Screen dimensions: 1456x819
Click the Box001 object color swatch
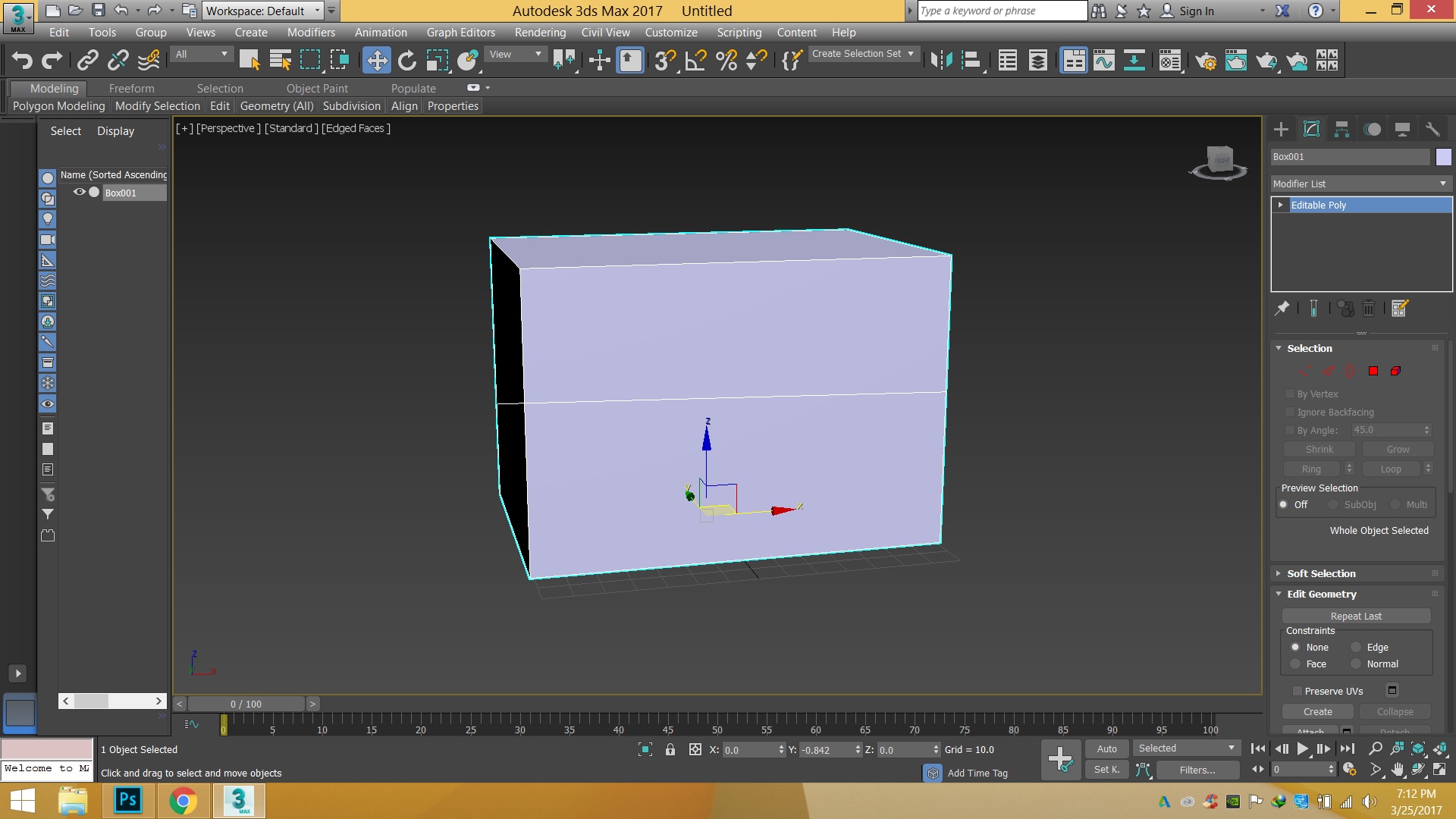tap(1443, 157)
